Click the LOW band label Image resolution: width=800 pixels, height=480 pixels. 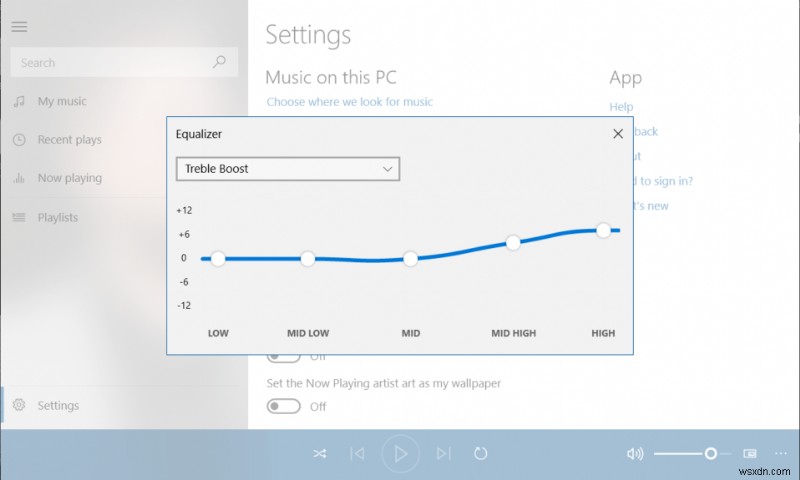point(218,333)
